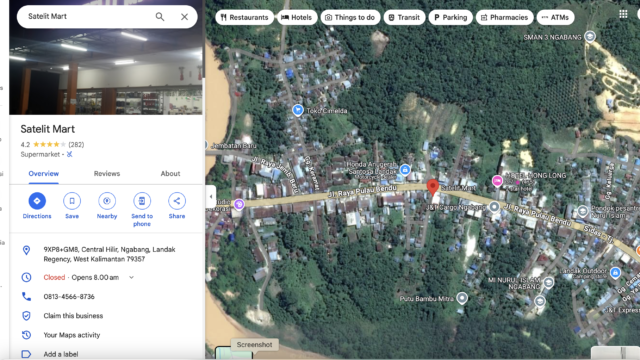The image size is (640, 360).
Task: Click Add a label
Action: (x=61, y=354)
